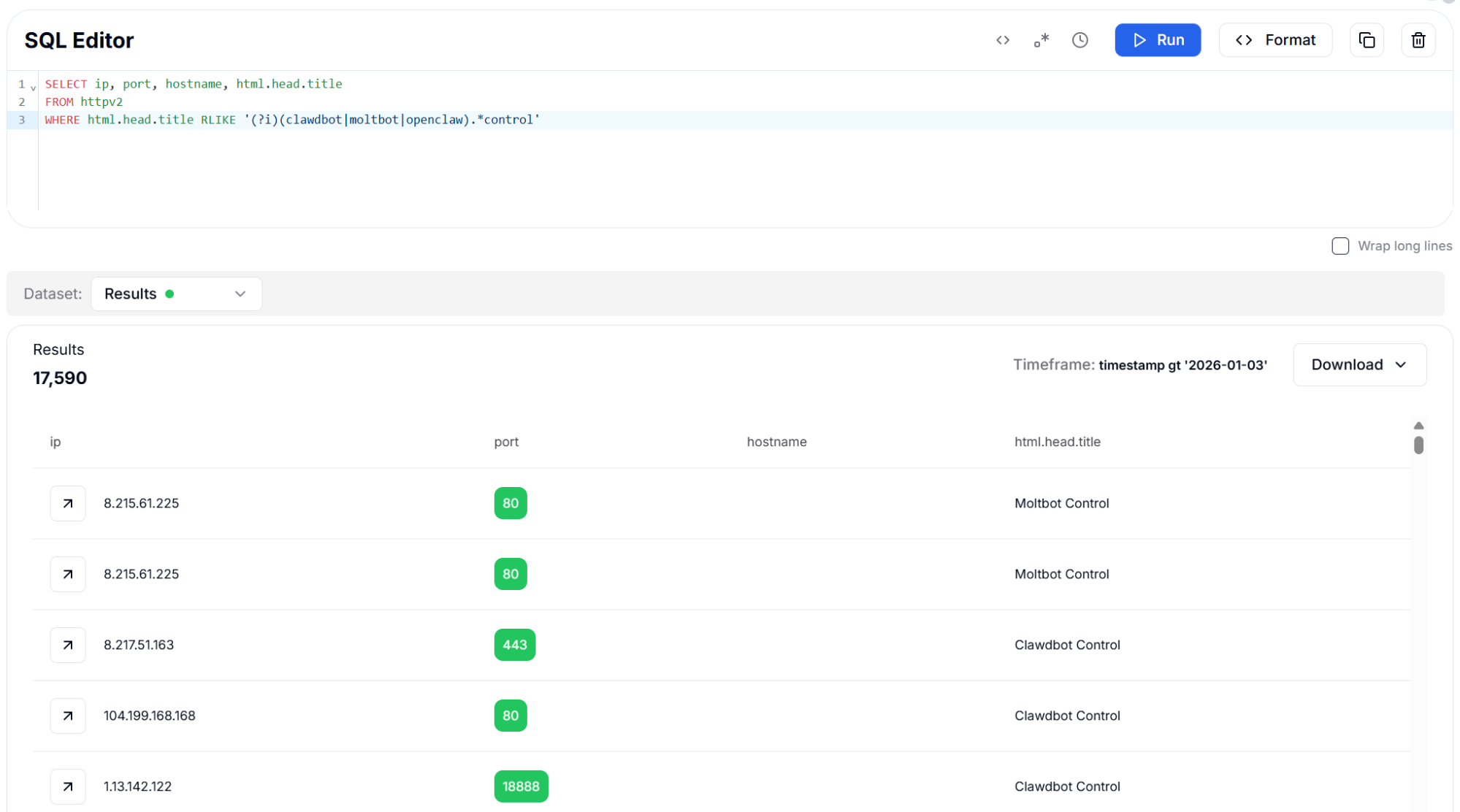This screenshot has height=812, width=1460.
Task: Open the Download options dropdown
Action: [x=1359, y=364]
